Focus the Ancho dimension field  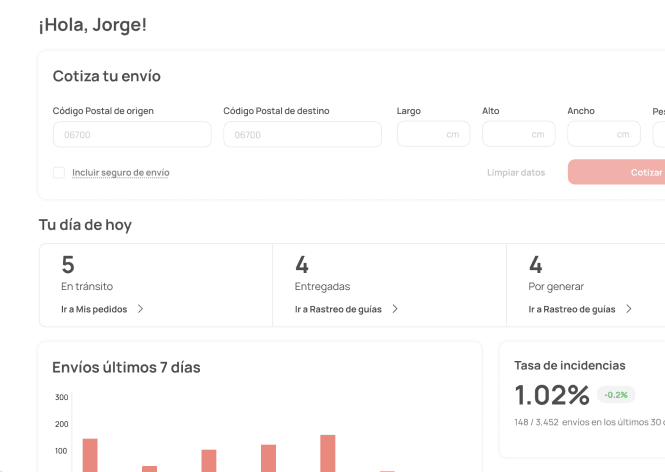click(x=604, y=134)
